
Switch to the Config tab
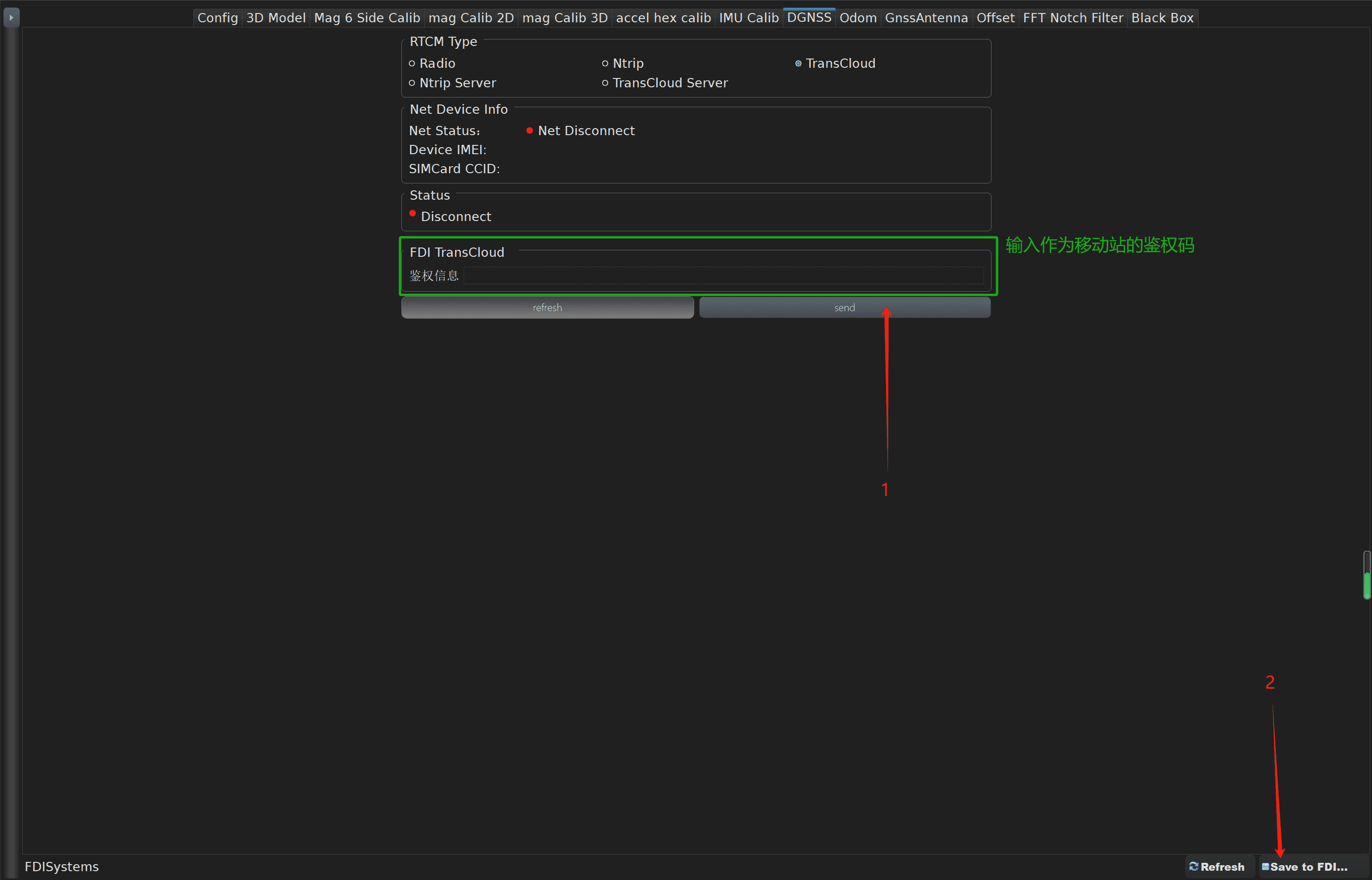(x=217, y=18)
